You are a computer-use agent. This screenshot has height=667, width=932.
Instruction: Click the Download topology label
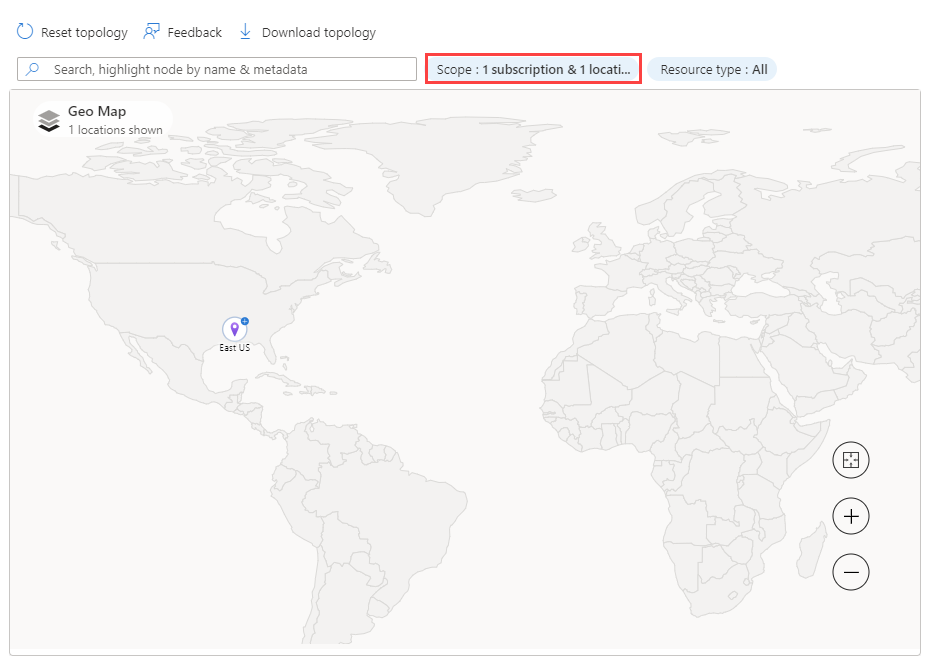[x=319, y=33]
